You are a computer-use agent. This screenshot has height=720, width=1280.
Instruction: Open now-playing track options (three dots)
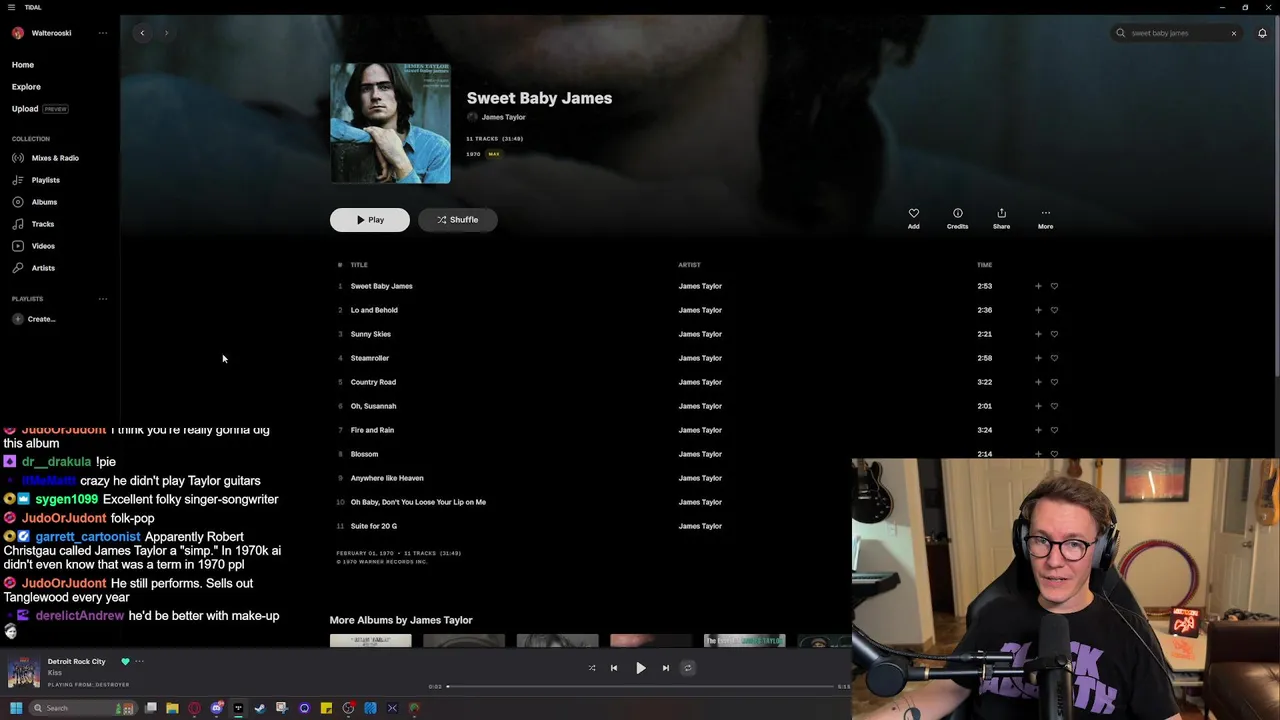[x=139, y=661]
